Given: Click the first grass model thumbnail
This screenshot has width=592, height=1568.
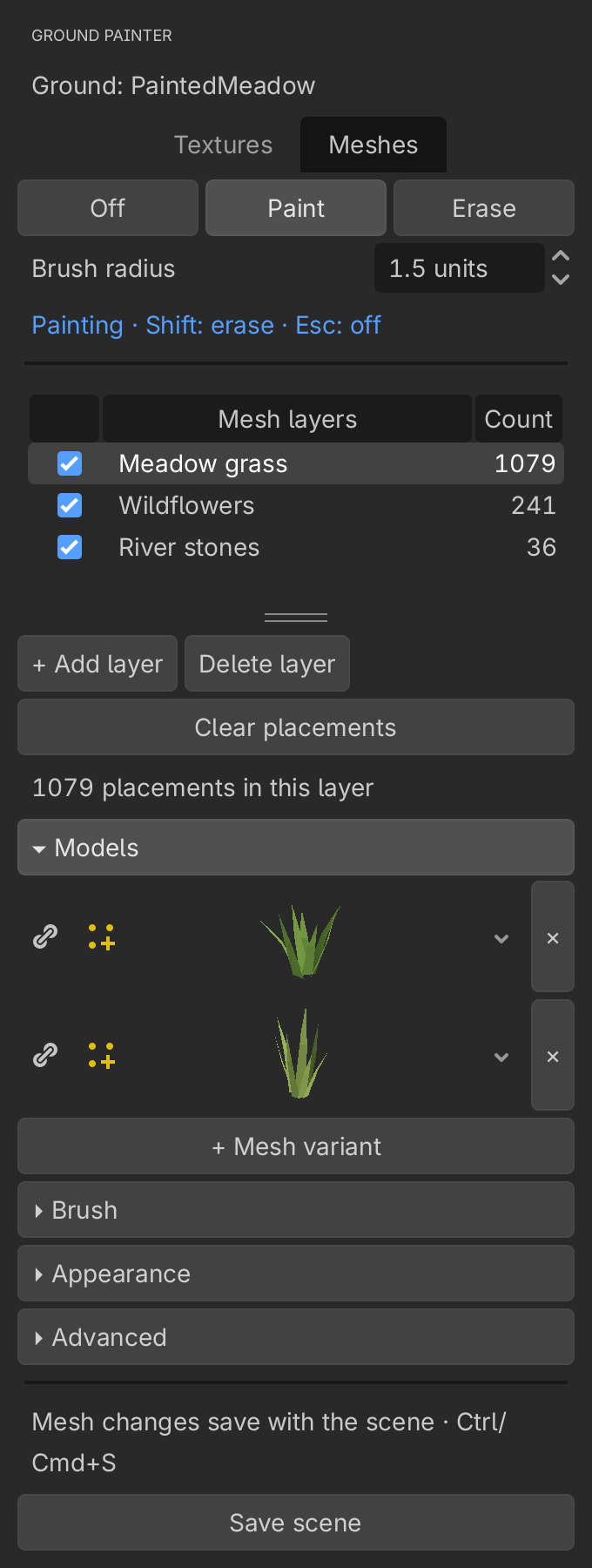Looking at the screenshot, I should tap(301, 940).
